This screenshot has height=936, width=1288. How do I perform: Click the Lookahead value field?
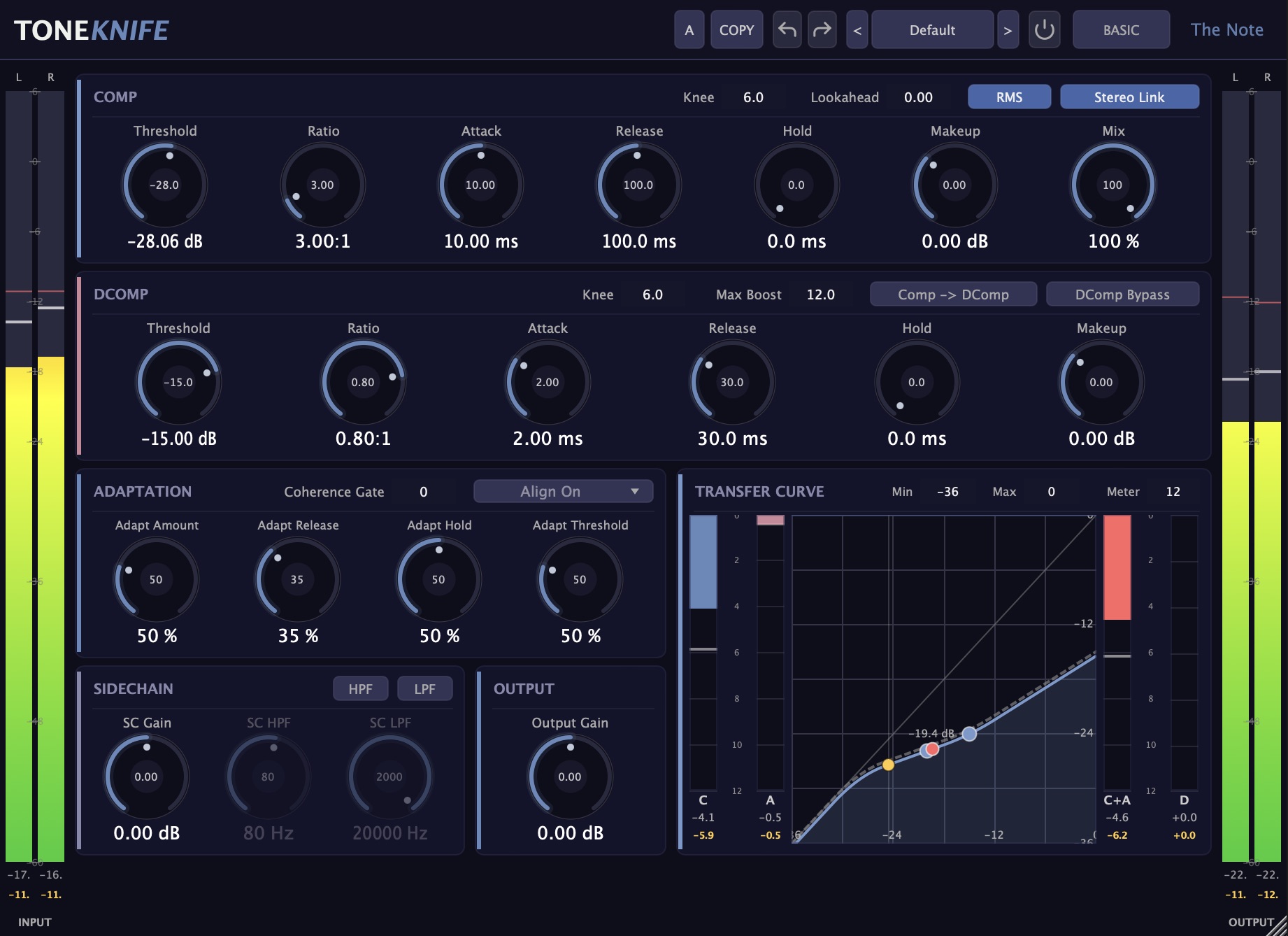point(918,97)
